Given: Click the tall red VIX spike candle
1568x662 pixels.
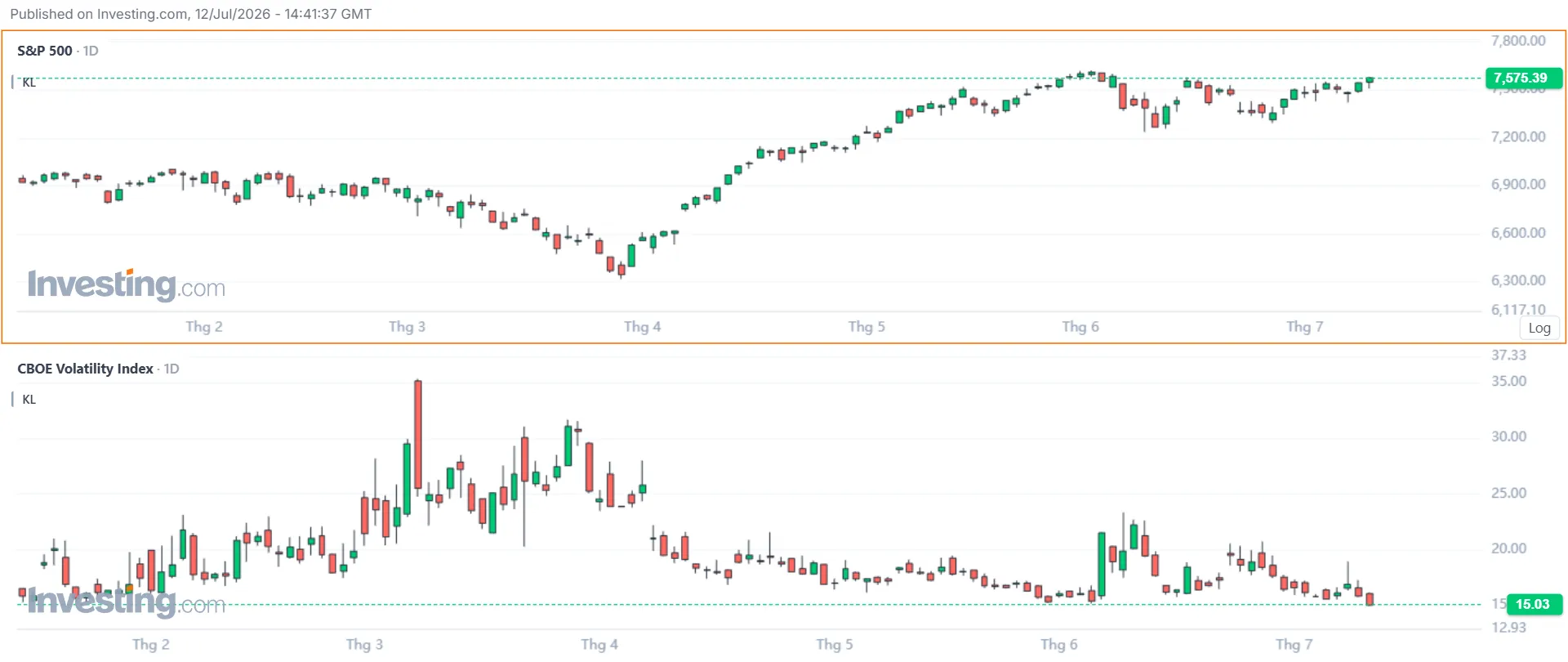Looking at the screenshot, I should 418,436.
